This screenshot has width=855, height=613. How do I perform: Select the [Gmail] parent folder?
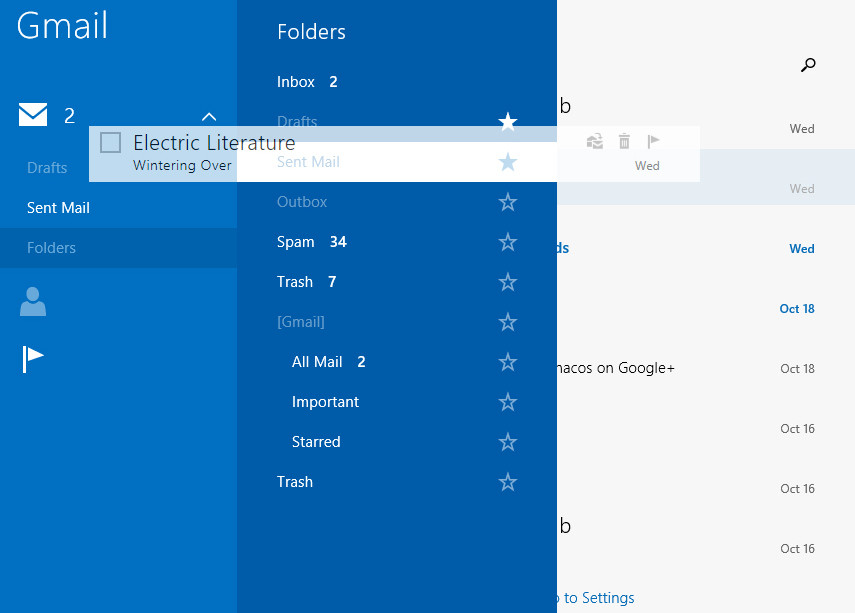300,322
